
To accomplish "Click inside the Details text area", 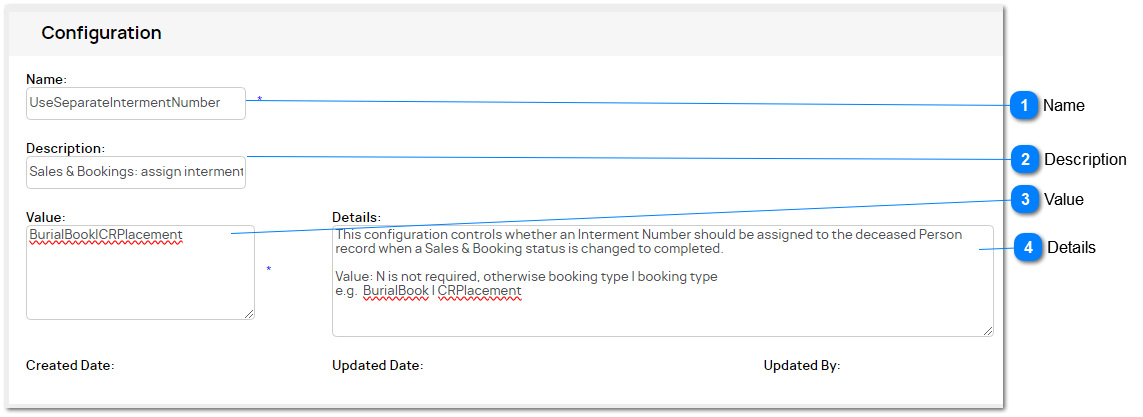I will tap(663, 281).
